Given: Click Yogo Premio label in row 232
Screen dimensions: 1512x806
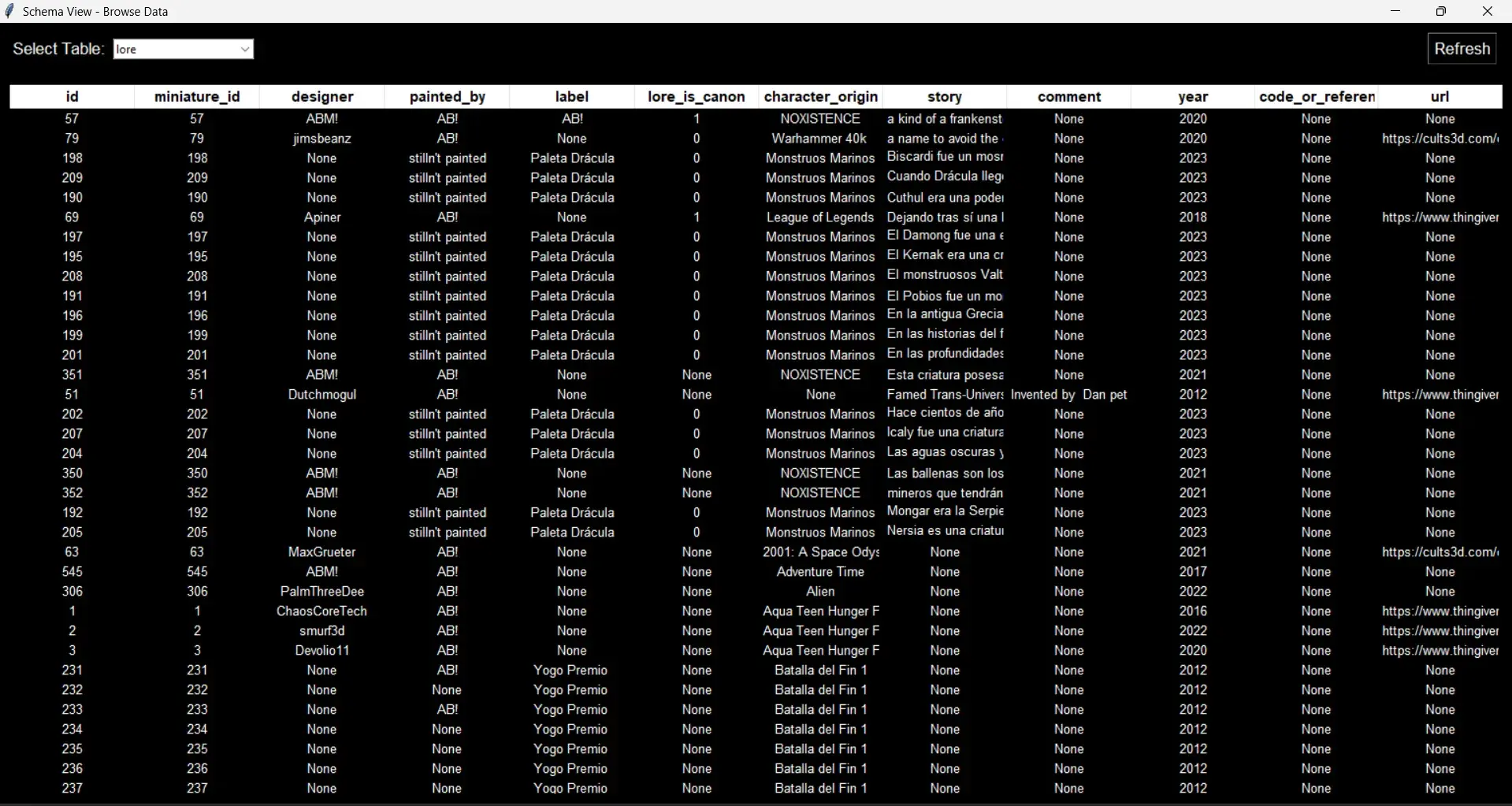Looking at the screenshot, I should 571,690.
